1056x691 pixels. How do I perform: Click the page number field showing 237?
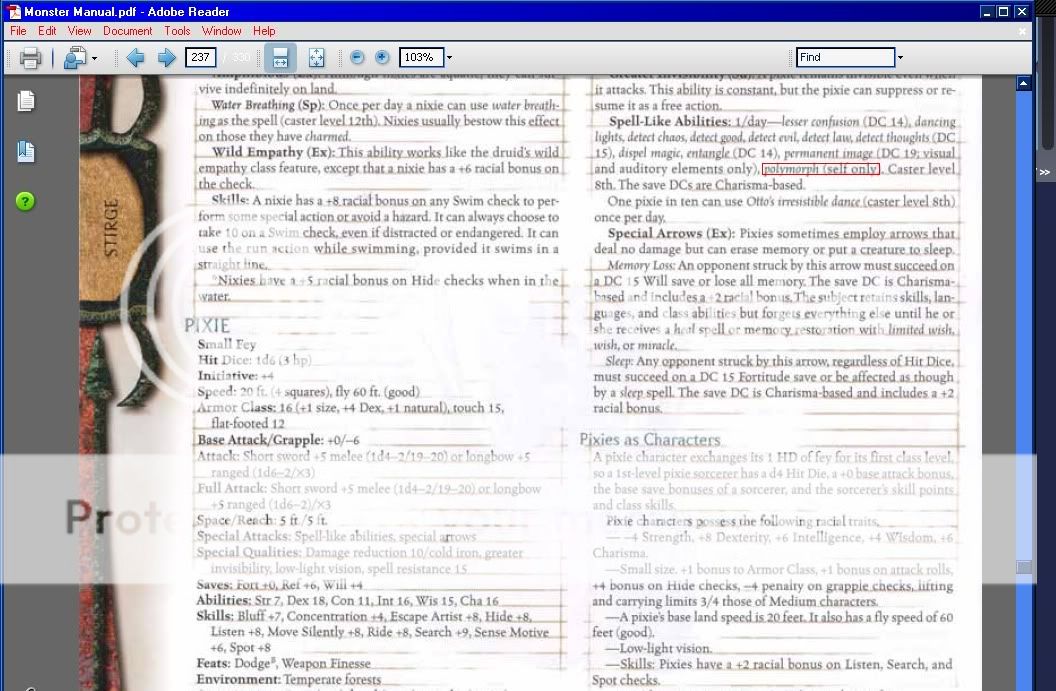tap(201, 58)
